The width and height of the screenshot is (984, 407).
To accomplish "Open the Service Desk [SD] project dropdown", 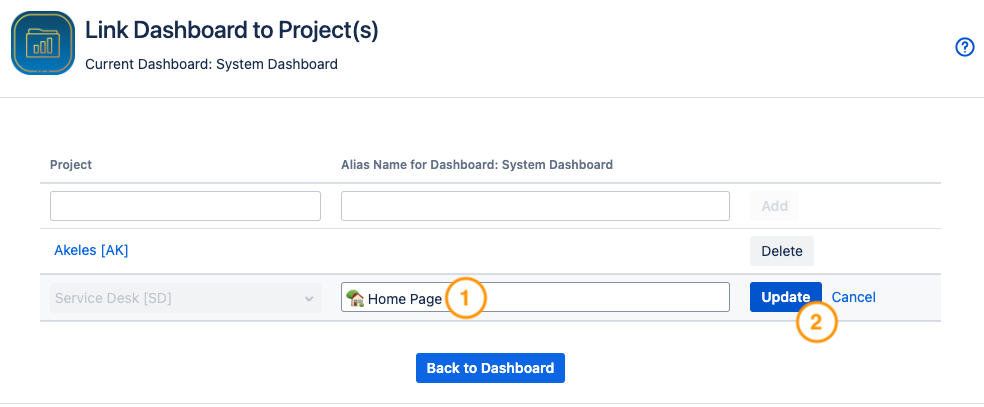I will (x=185, y=298).
